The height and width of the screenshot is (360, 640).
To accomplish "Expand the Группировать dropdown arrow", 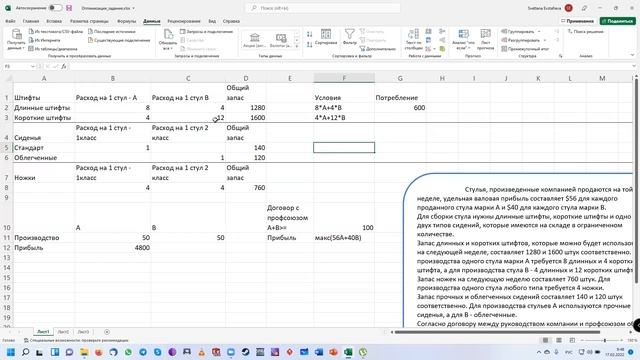I will click(x=539, y=31).
